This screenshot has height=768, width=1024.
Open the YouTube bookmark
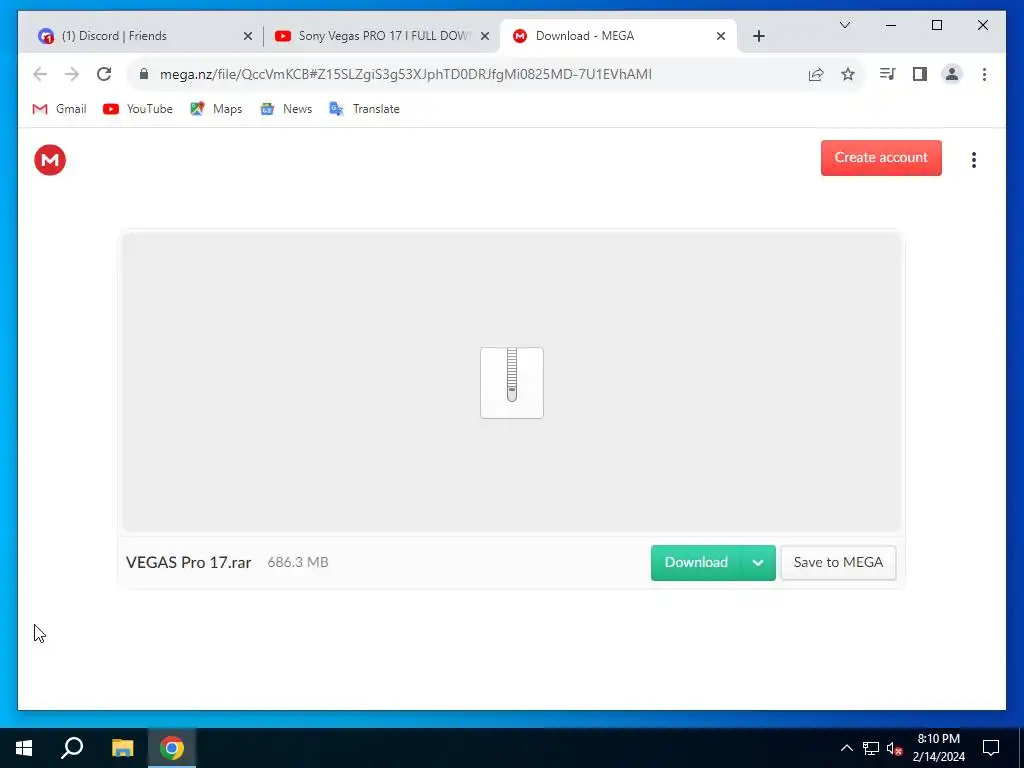coord(138,109)
